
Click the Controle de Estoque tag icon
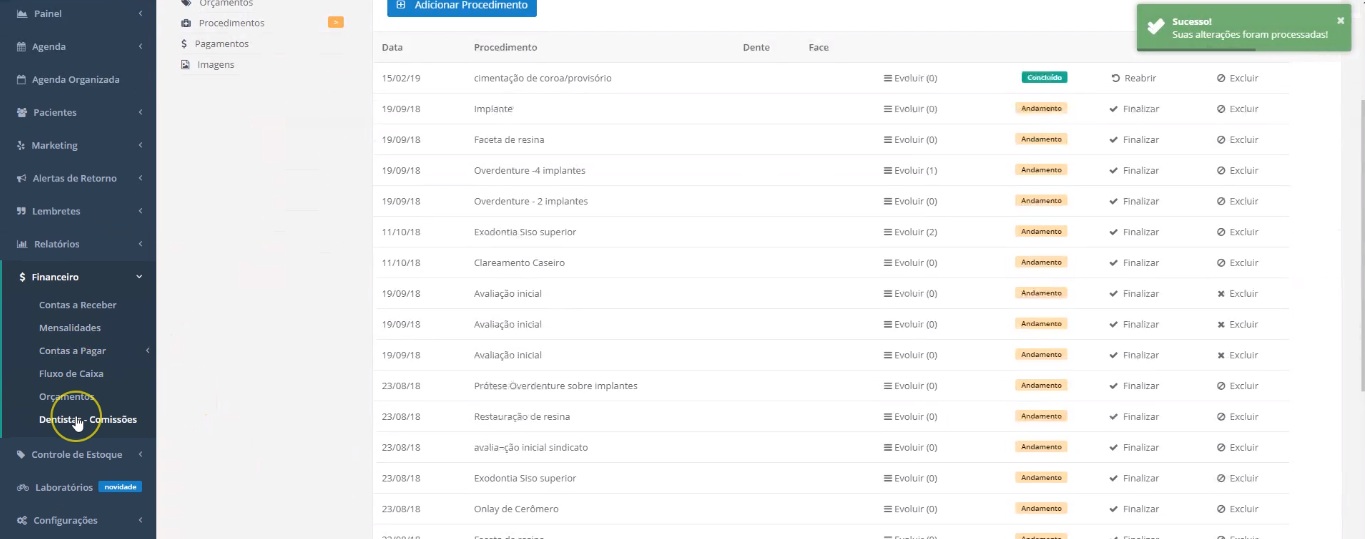coord(22,455)
